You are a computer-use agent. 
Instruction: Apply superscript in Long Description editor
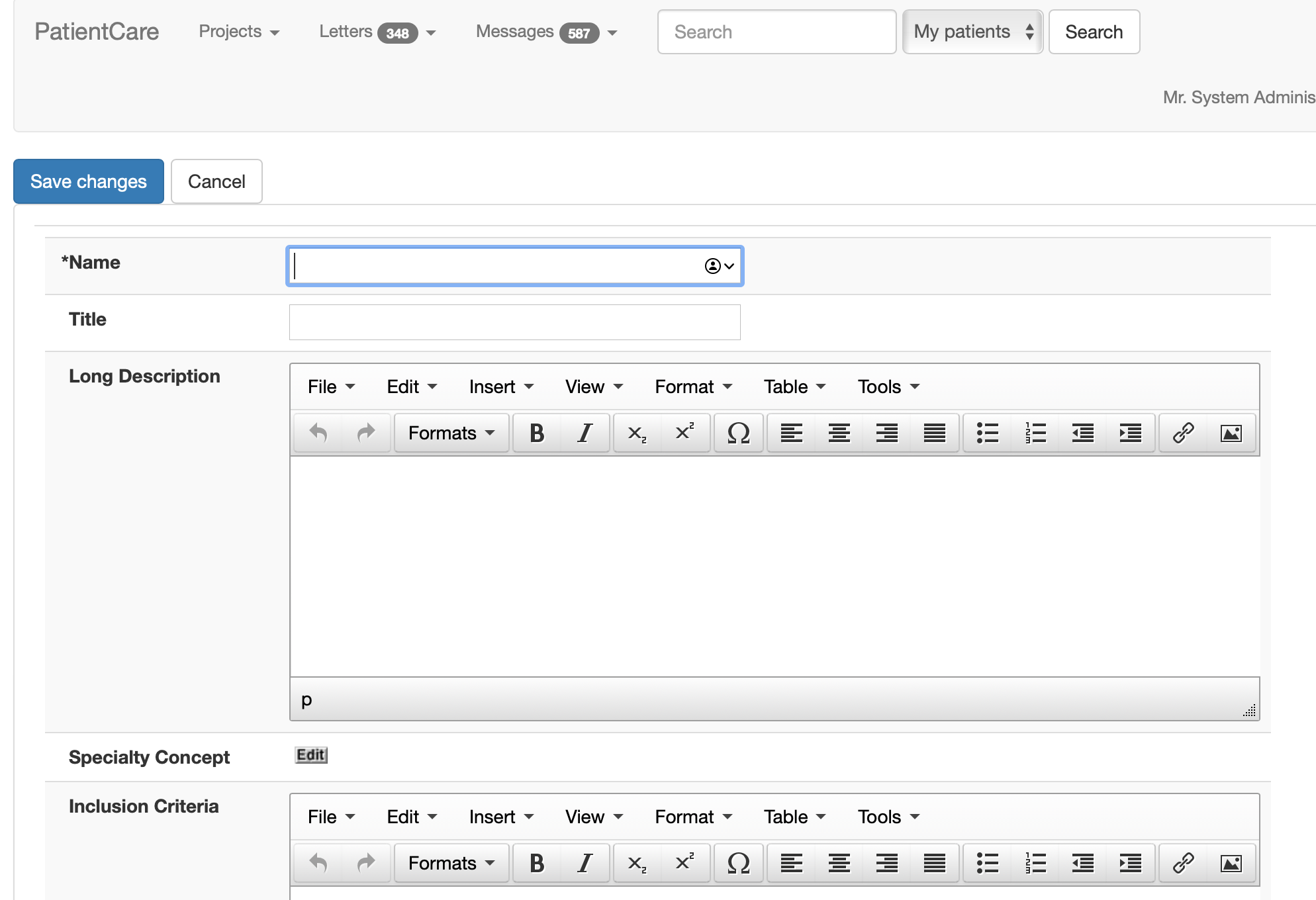pyautogui.click(x=684, y=433)
